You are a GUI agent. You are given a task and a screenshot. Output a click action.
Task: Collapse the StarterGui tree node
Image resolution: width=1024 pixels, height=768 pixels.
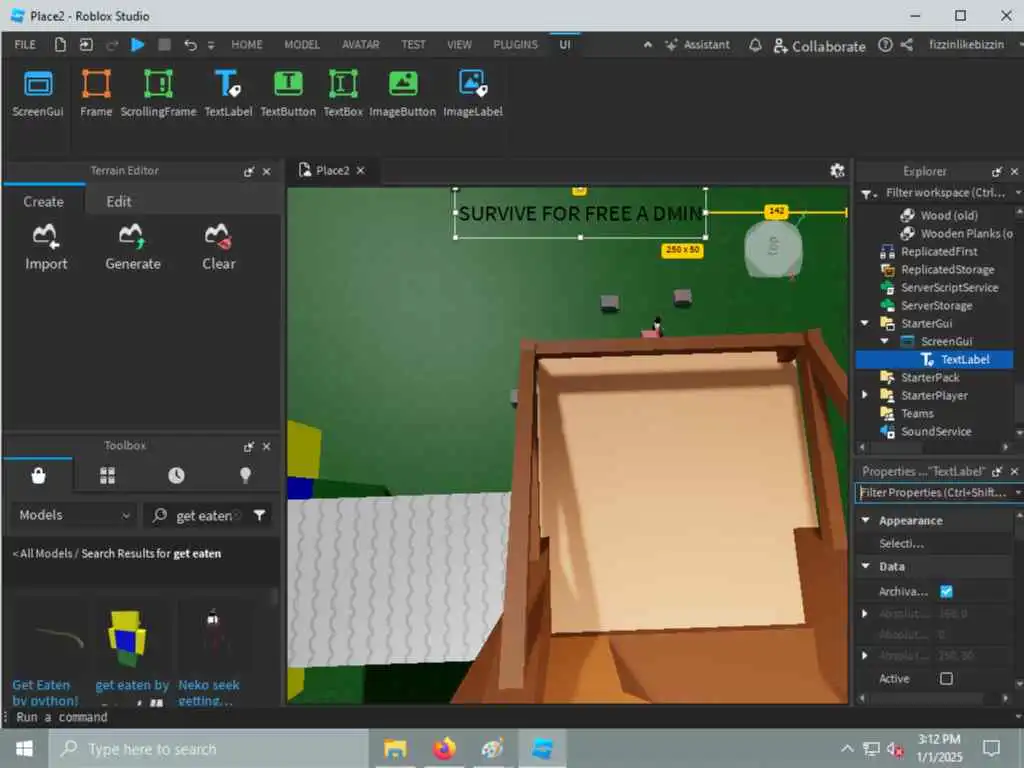pos(865,323)
